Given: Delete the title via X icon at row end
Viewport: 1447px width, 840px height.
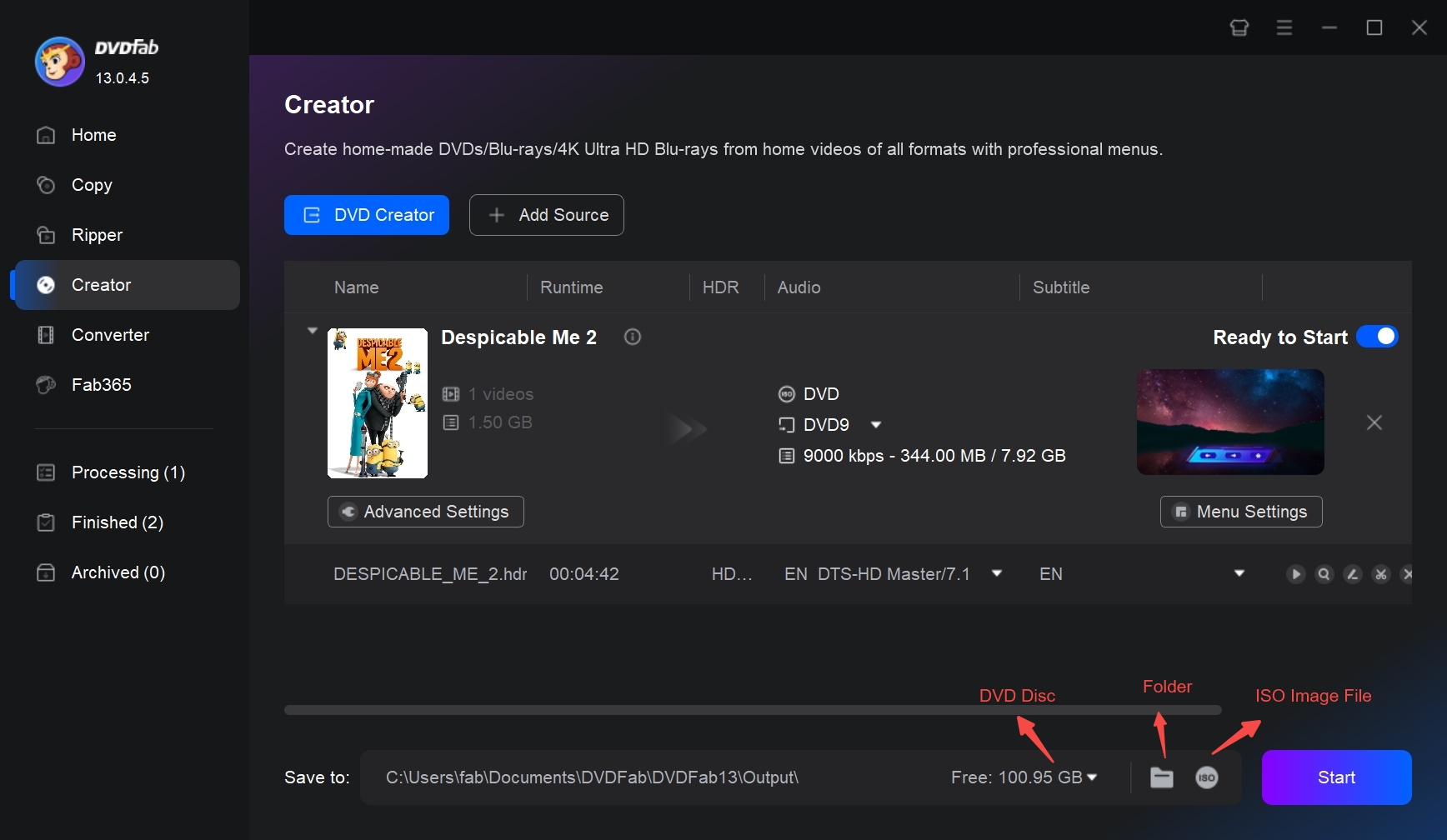Looking at the screenshot, I should coord(1408,574).
